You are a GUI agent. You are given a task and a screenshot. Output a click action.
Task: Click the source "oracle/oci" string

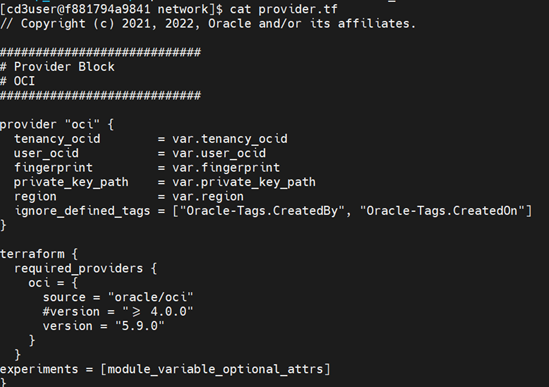pos(151,297)
